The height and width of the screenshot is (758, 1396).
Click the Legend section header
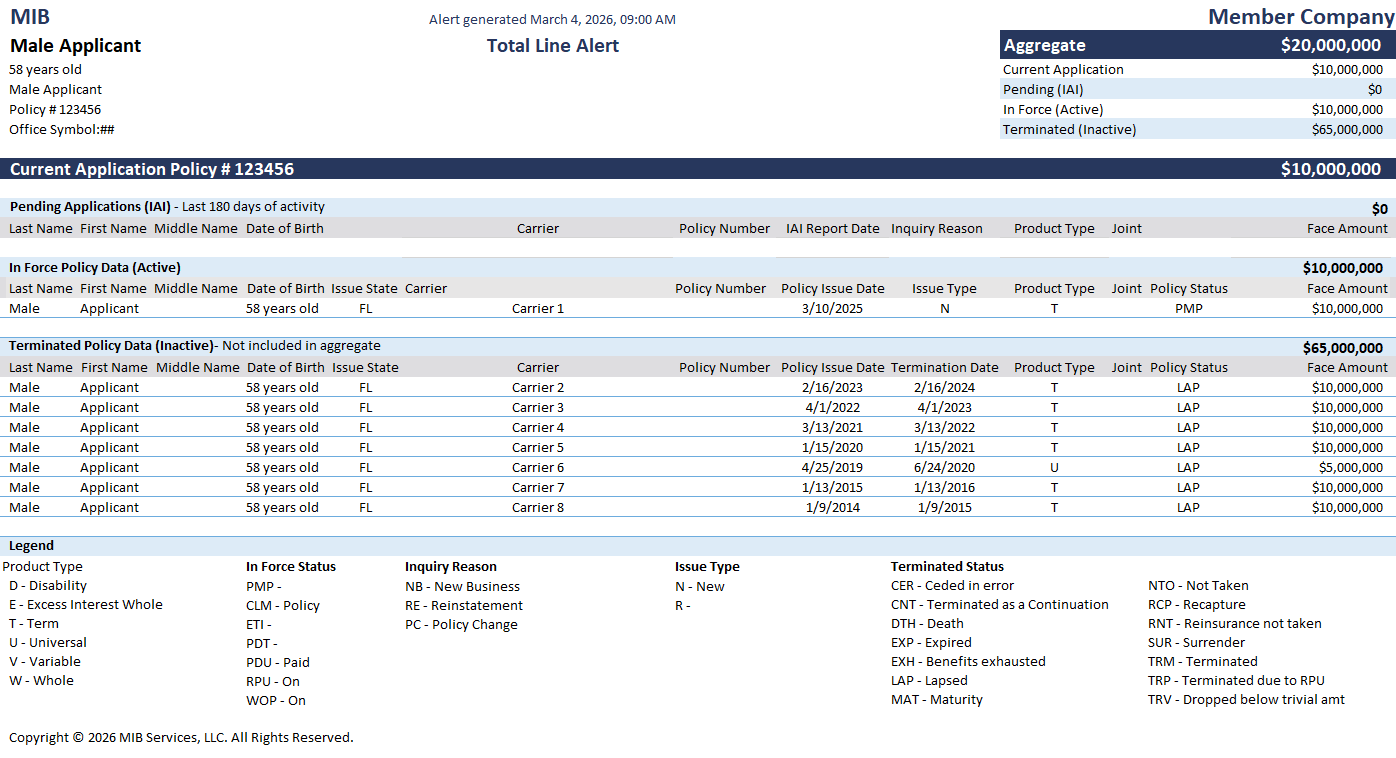[x=698, y=546]
